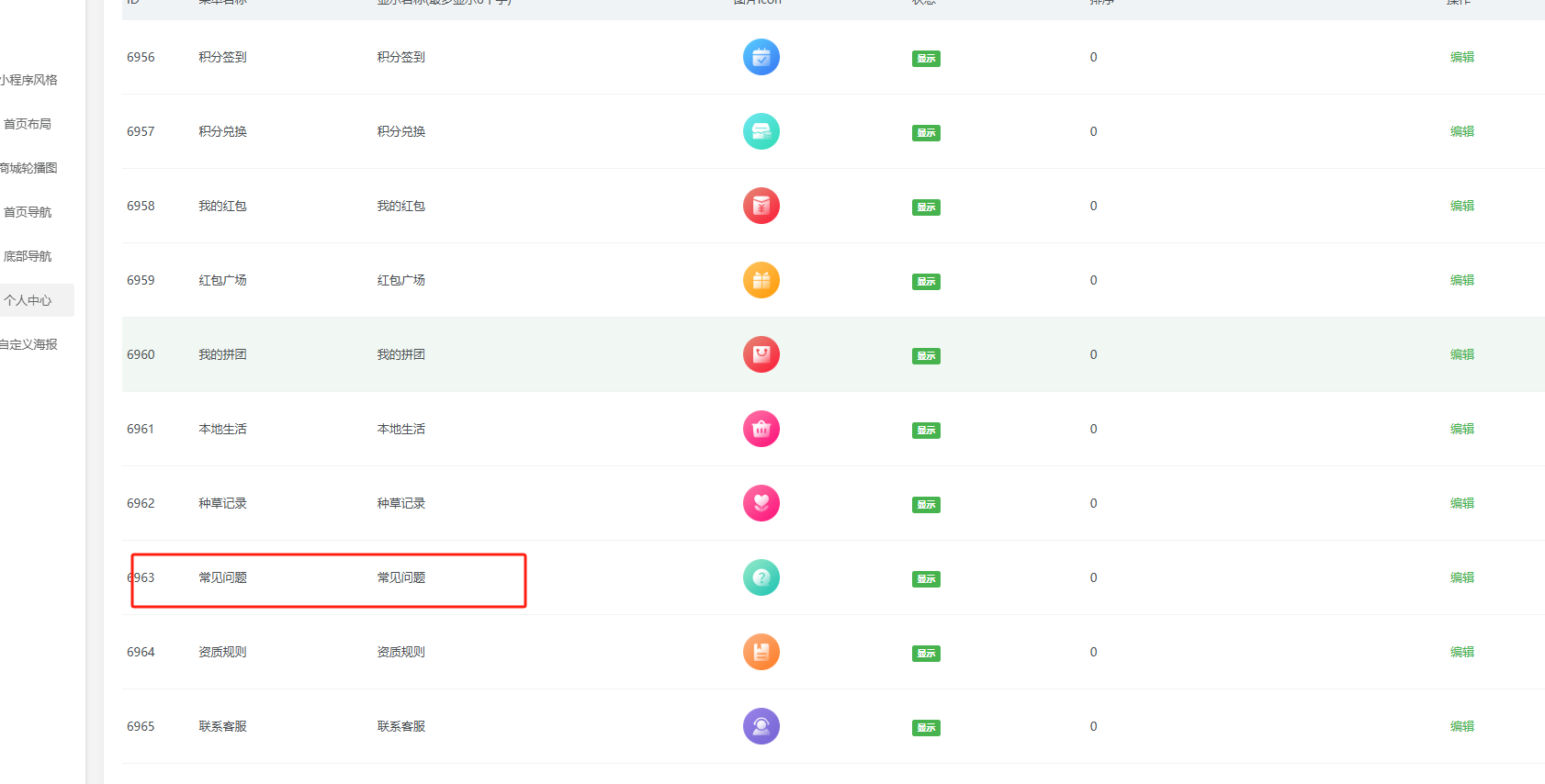Toggle the 显示 status badge for 我的拼团
Image resolution: width=1545 pixels, height=784 pixels.
tap(926, 356)
